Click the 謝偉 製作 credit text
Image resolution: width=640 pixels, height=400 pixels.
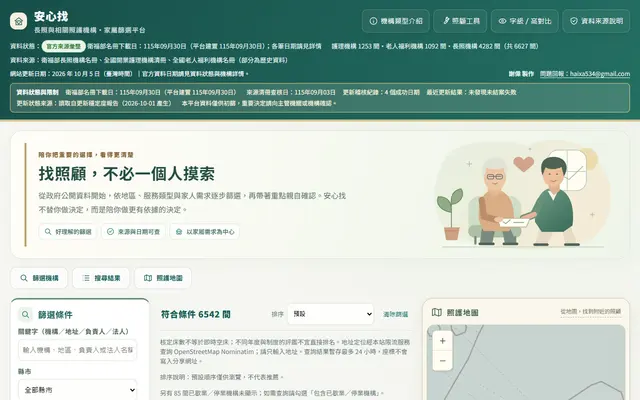[x=521, y=74]
